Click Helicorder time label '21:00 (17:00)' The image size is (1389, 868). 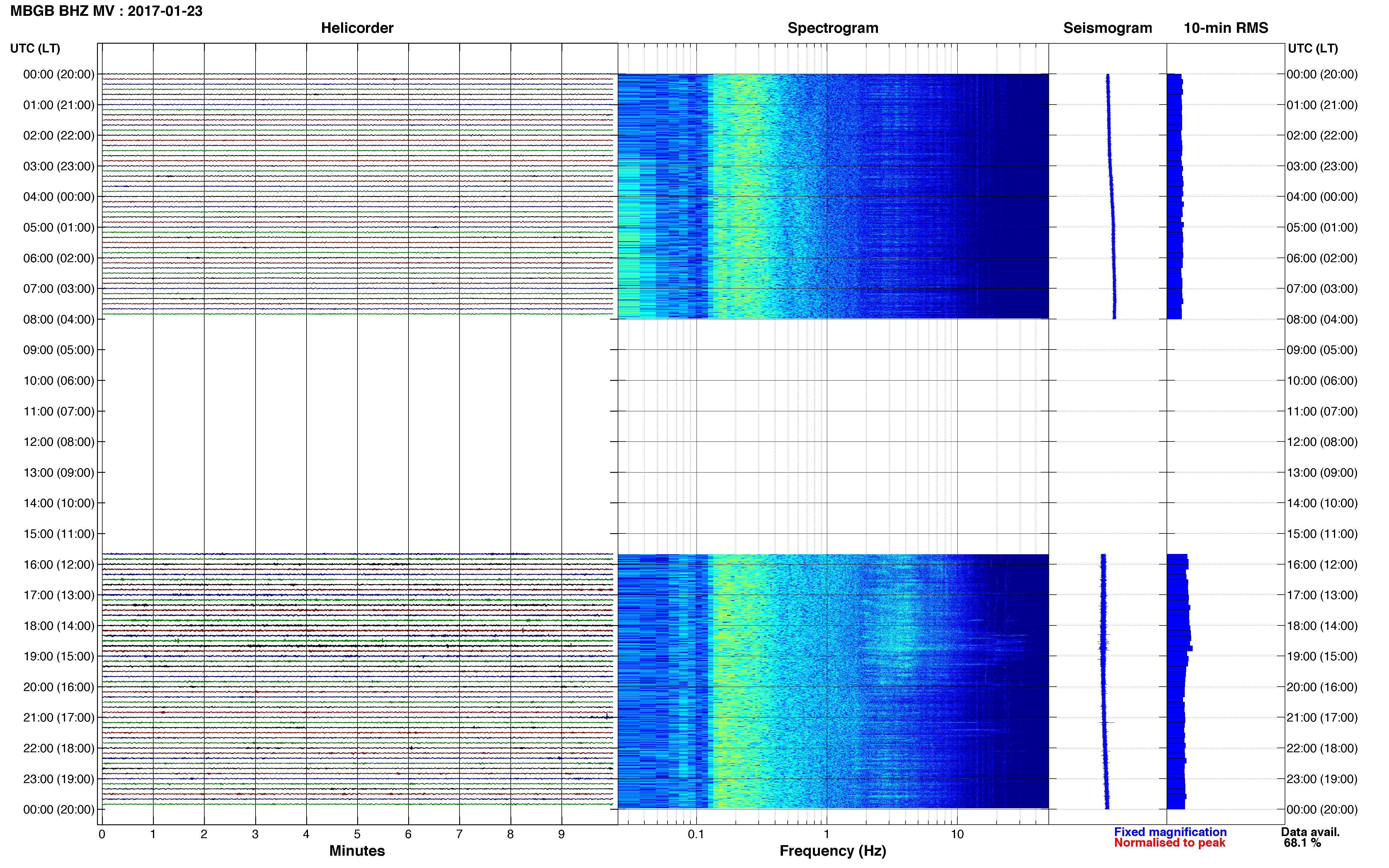[x=59, y=718]
